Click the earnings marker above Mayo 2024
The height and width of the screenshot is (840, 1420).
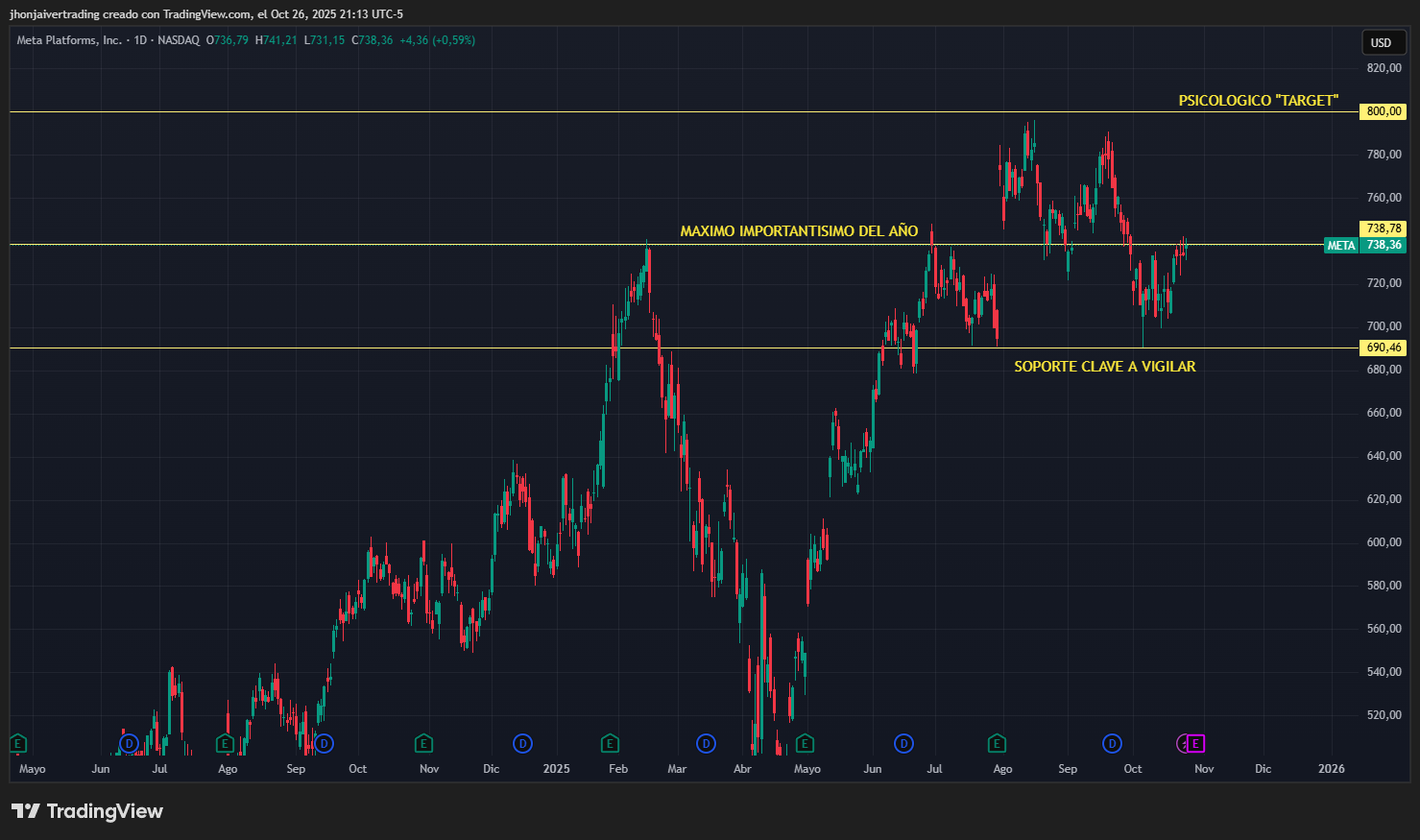(17, 743)
